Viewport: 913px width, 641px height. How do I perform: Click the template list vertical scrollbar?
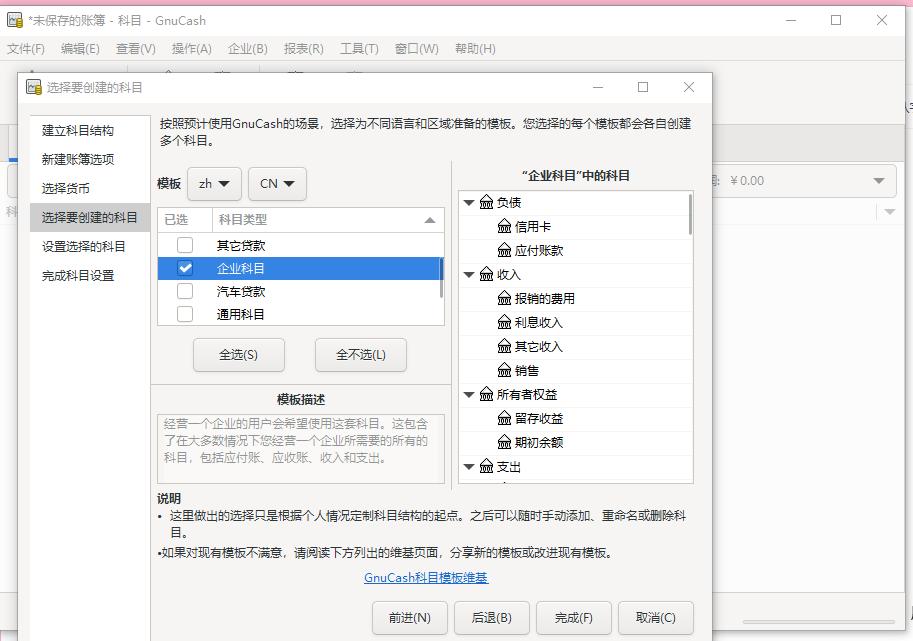[441, 278]
